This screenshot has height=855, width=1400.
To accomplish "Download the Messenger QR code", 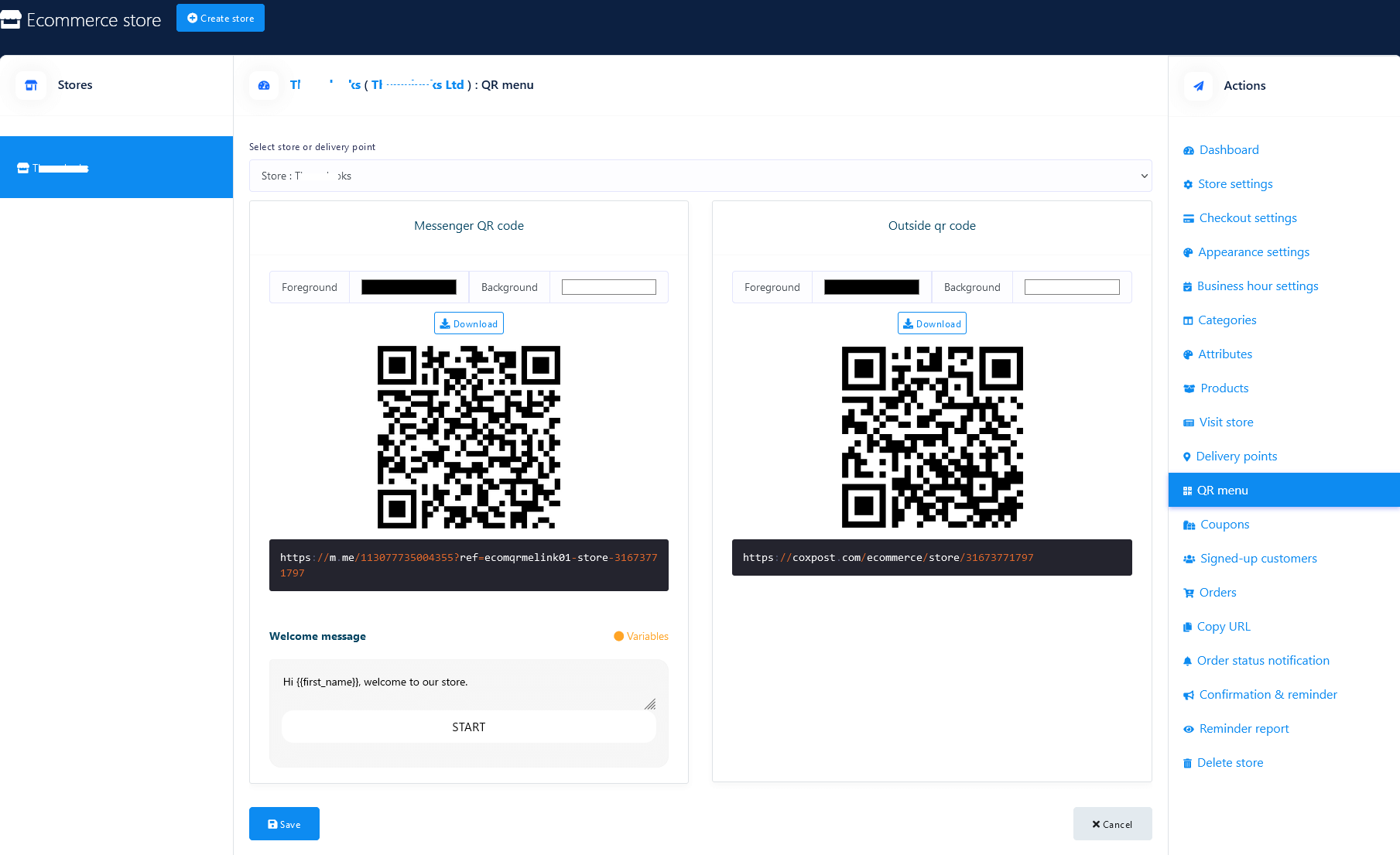I will (468, 323).
